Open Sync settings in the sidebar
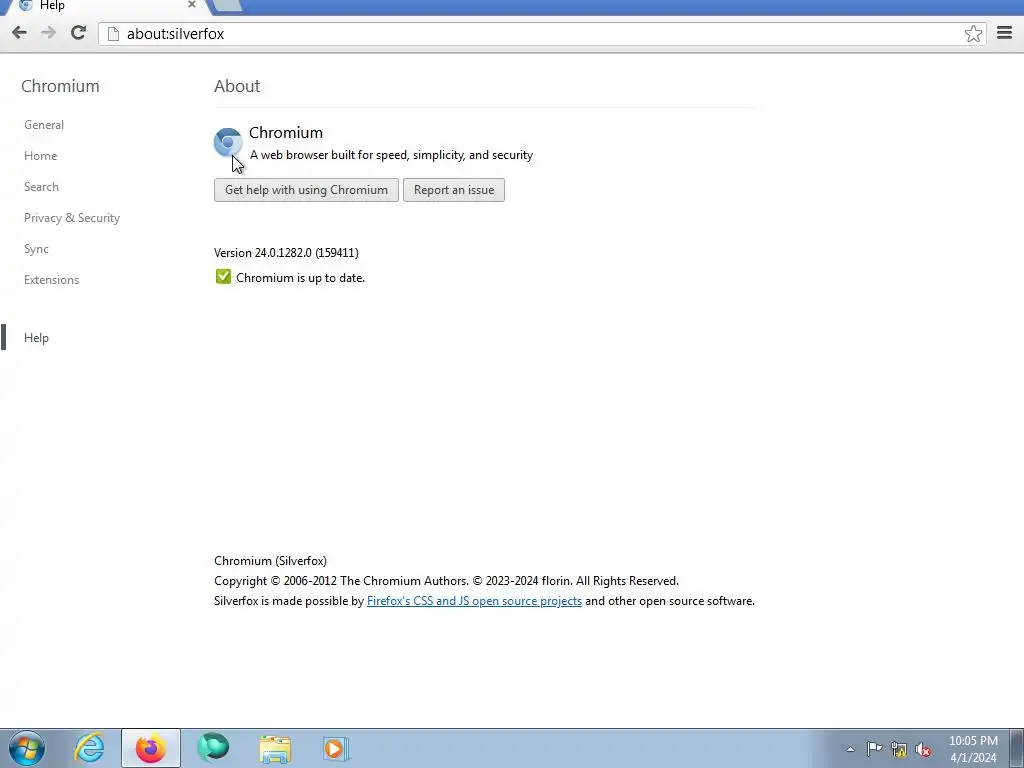Viewport: 1024px width, 768px height. (x=36, y=249)
